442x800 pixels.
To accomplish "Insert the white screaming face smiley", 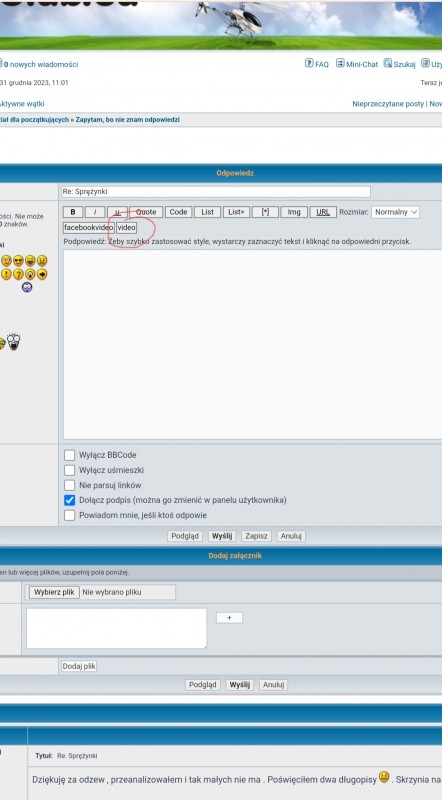I will point(13,341).
